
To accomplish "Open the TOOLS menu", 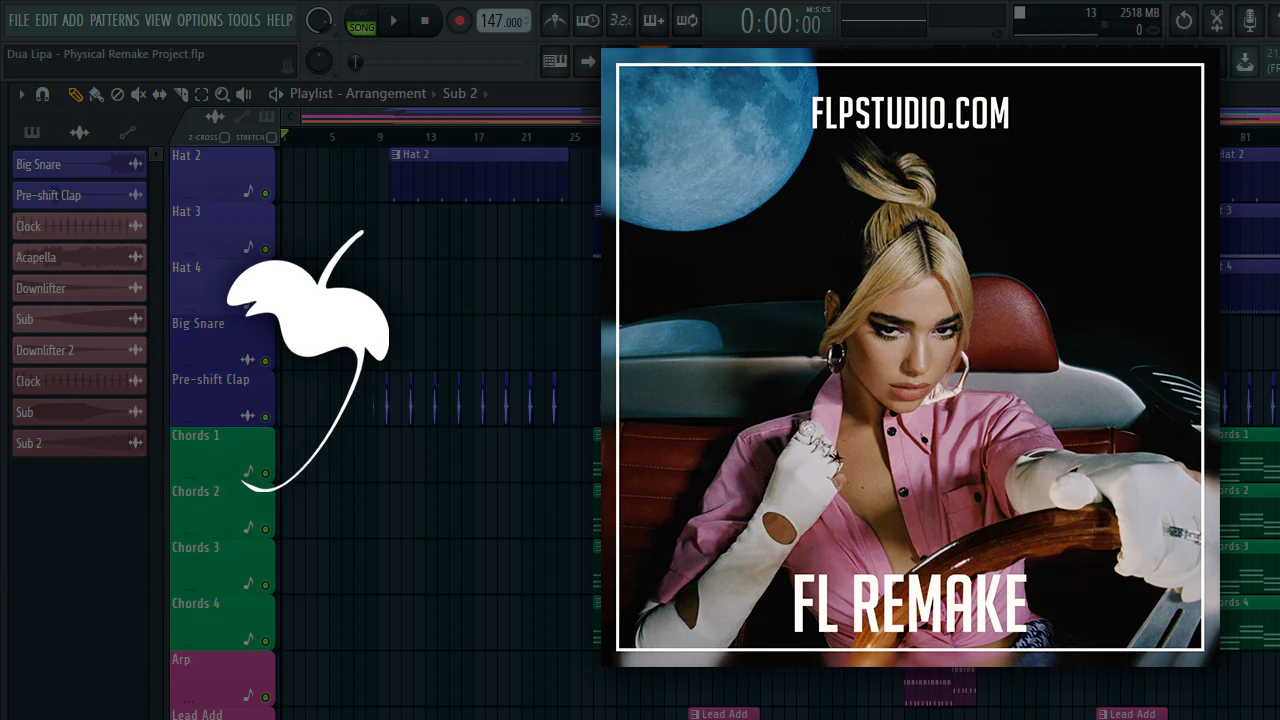I will coord(244,20).
